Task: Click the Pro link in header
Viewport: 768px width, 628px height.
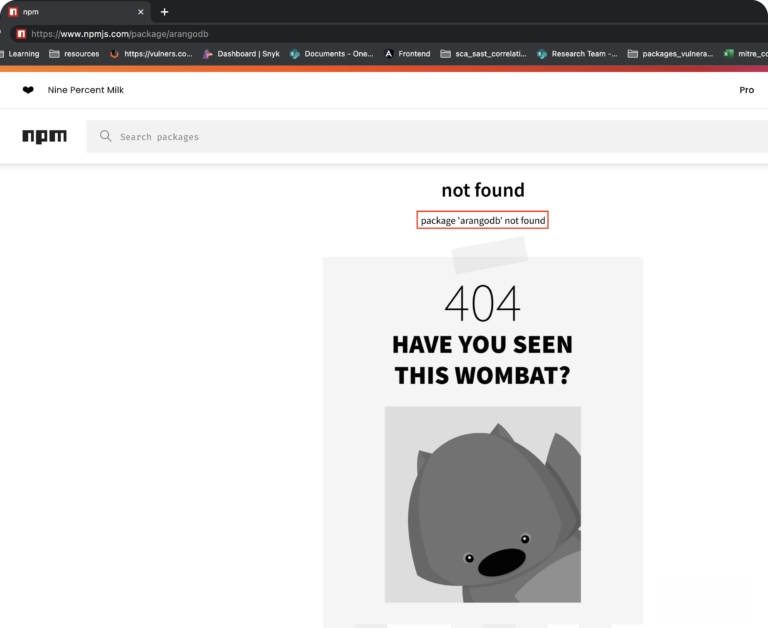Action: [x=746, y=90]
